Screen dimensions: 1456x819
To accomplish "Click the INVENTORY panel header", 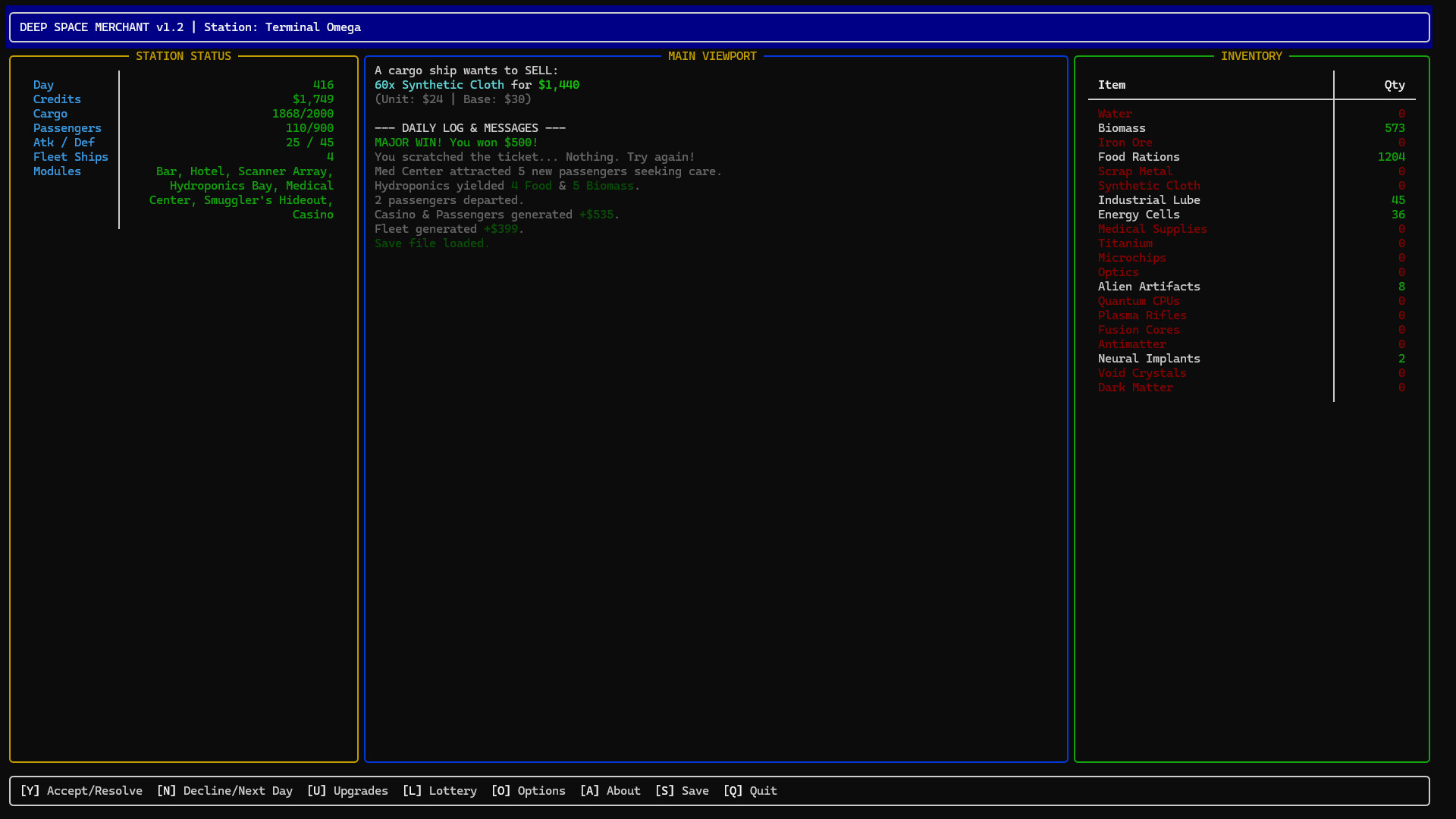I will (1252, 55).
